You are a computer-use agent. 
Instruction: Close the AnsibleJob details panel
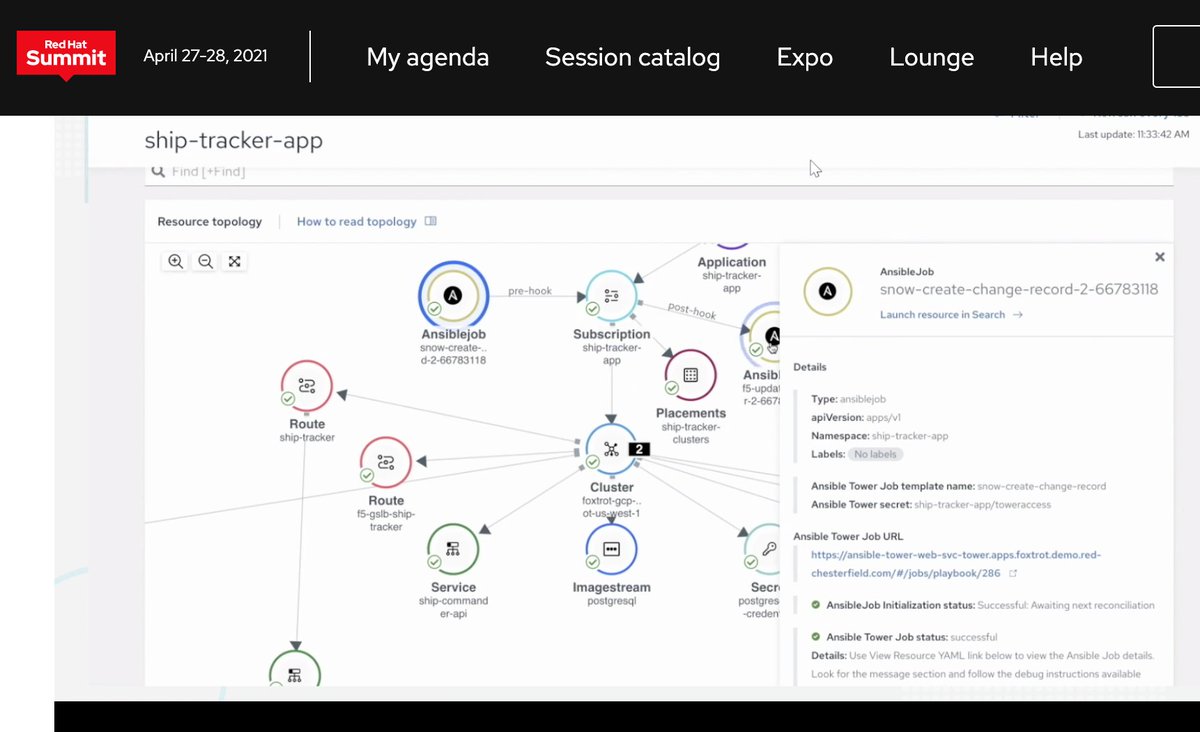tap(1160, 257)
